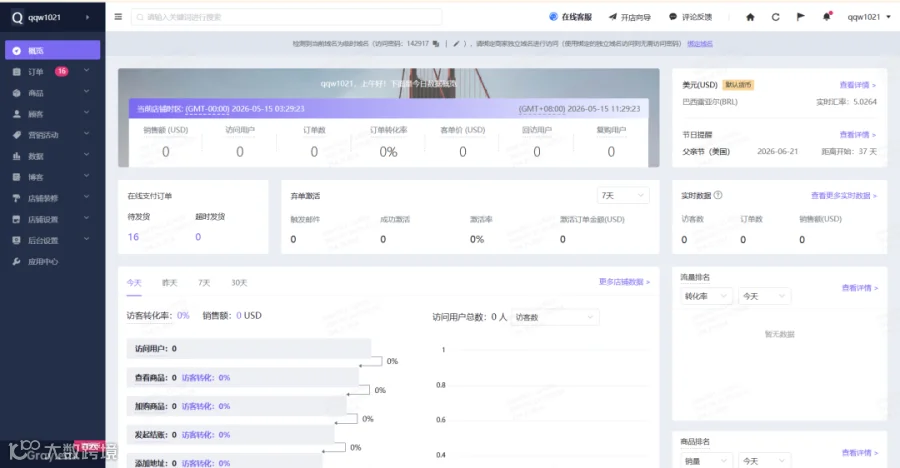This screenshot has height=468, width=900.
Task: Click the help icon next to 实时数据
Action: [718, 195]
